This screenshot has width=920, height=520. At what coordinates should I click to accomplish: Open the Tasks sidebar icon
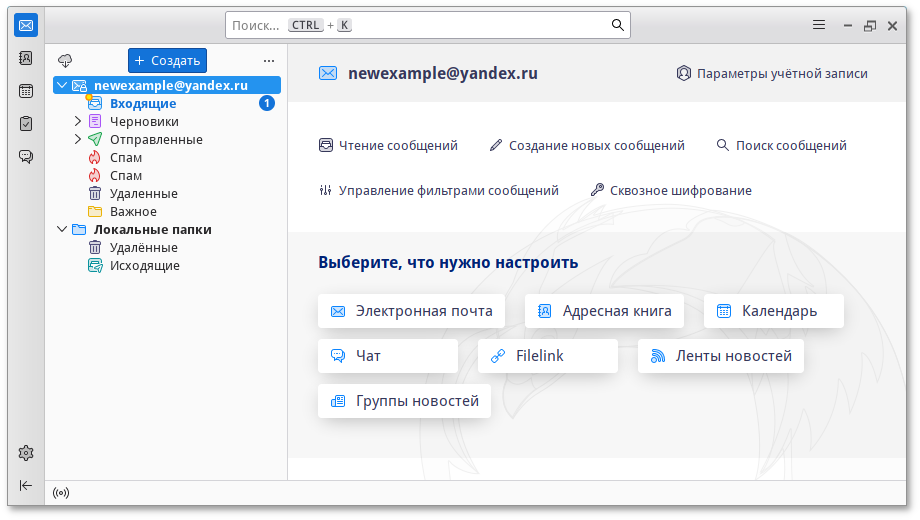pos(26,124)
